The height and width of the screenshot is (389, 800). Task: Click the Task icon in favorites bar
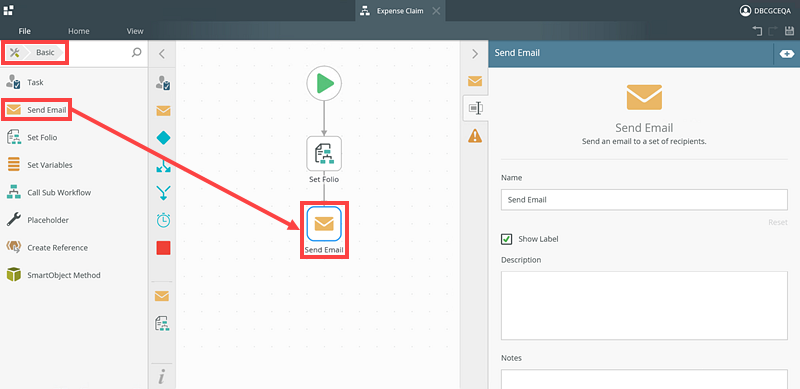click(x=163, y=83)
